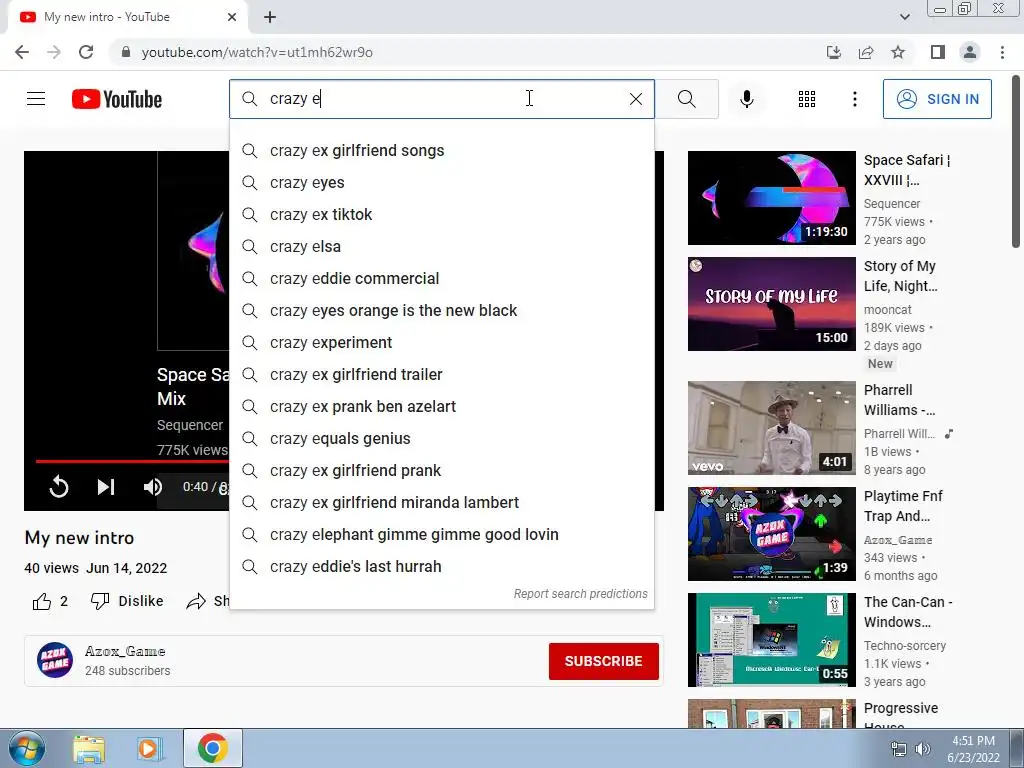Choose crazy ex girlfriend trailer

tap(442, 375)
